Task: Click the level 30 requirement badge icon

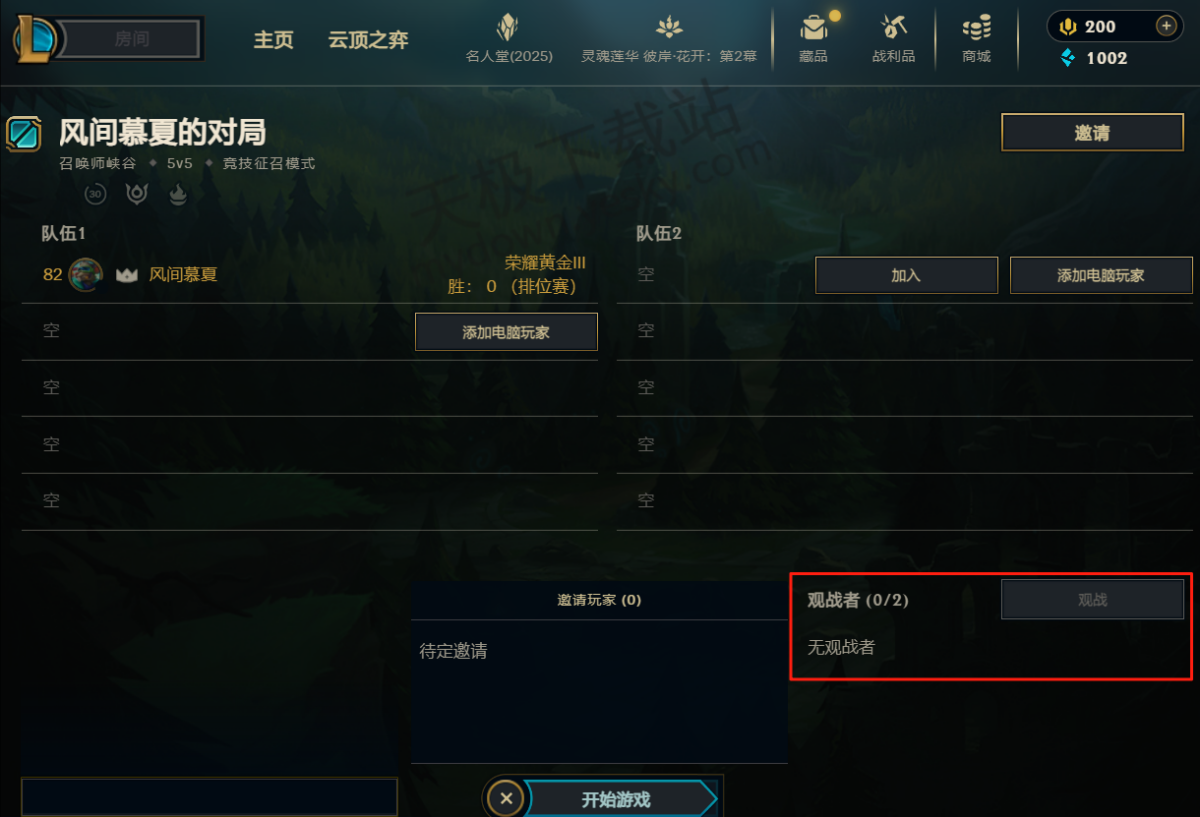Action: 95,194
